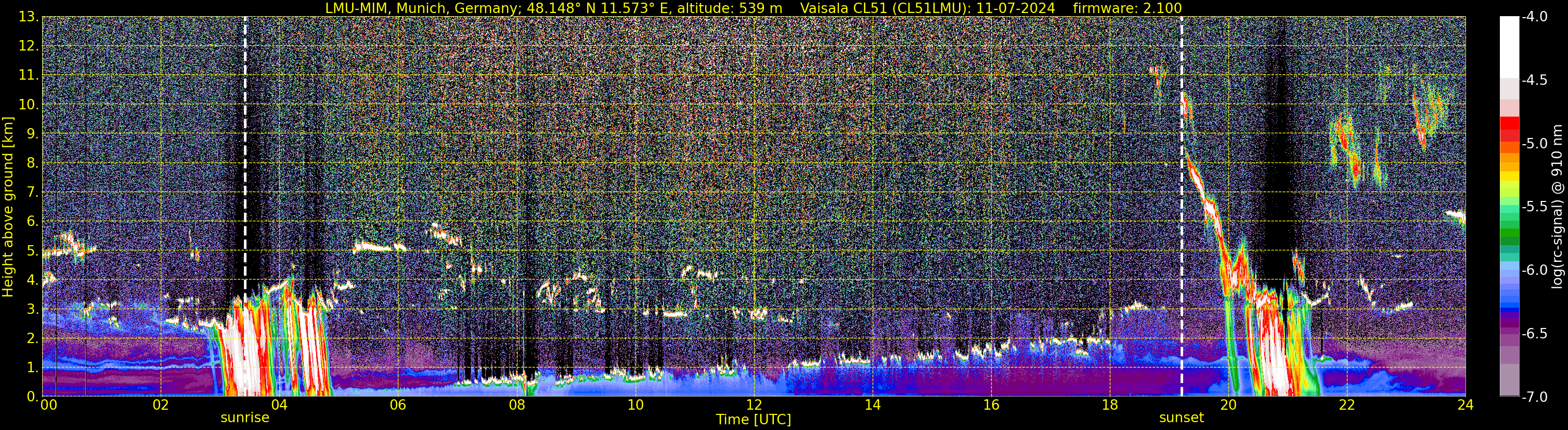Click the 18 tick on the time axis
The height and width of the screenshot is (430, 1568).
point(1110,404)
